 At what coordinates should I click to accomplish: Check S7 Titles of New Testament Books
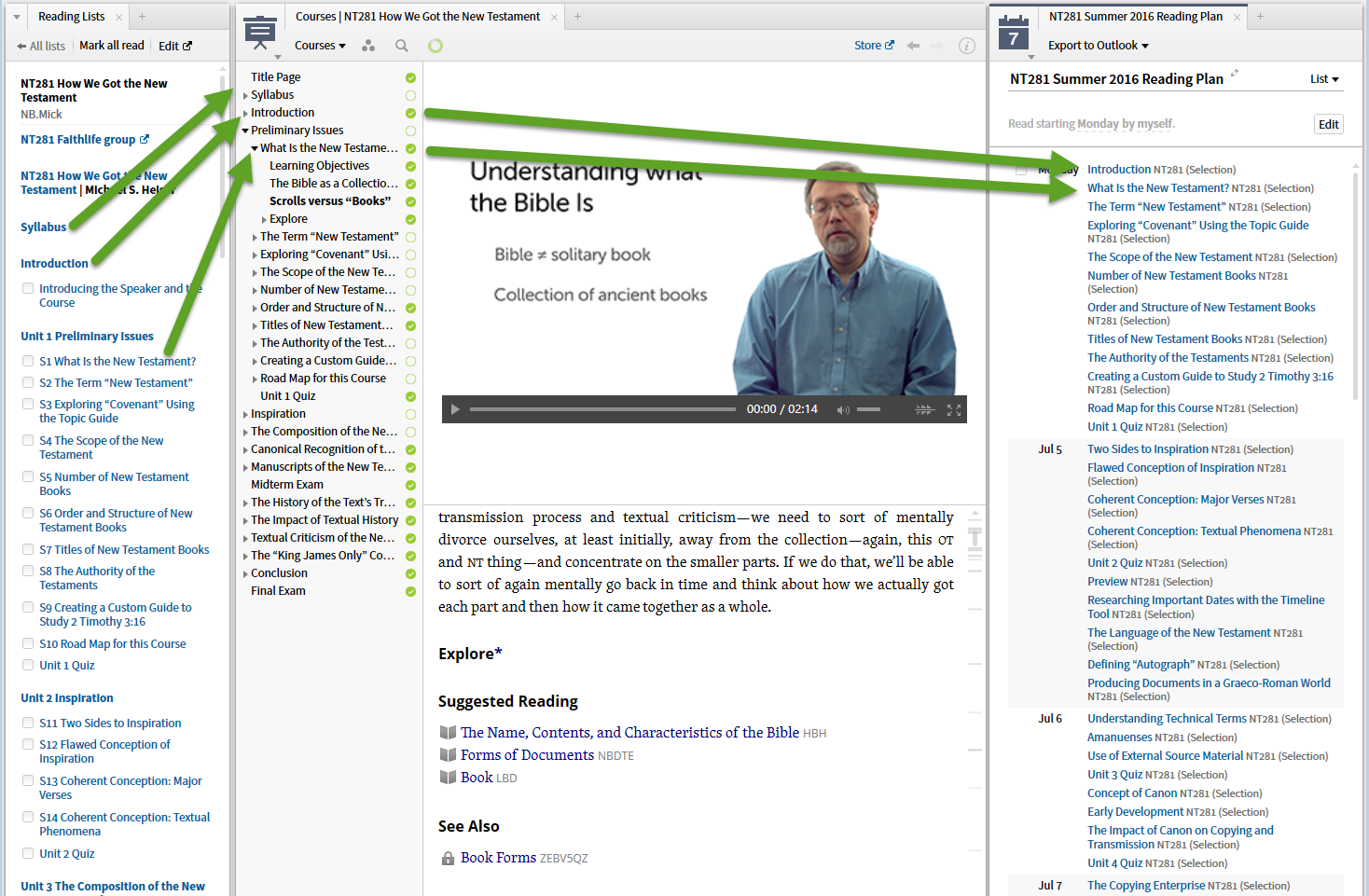pos(28,550)
